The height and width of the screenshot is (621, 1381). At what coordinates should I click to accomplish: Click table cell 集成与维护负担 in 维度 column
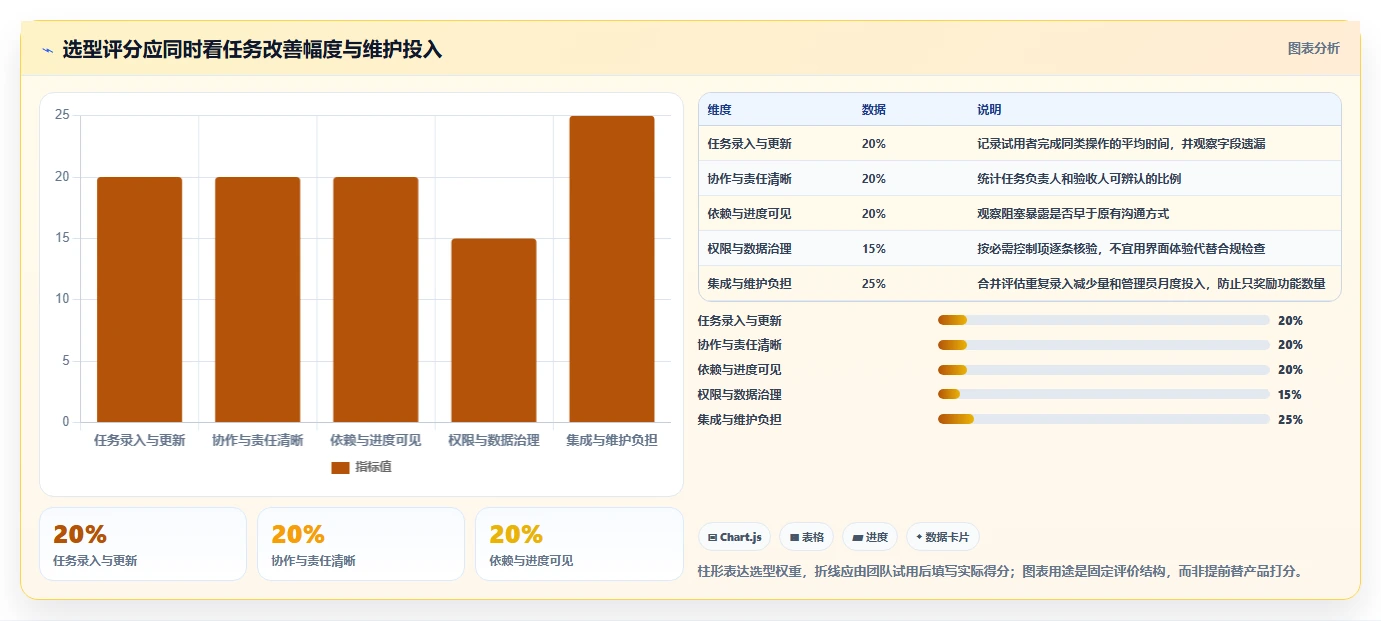click(749, 284)
